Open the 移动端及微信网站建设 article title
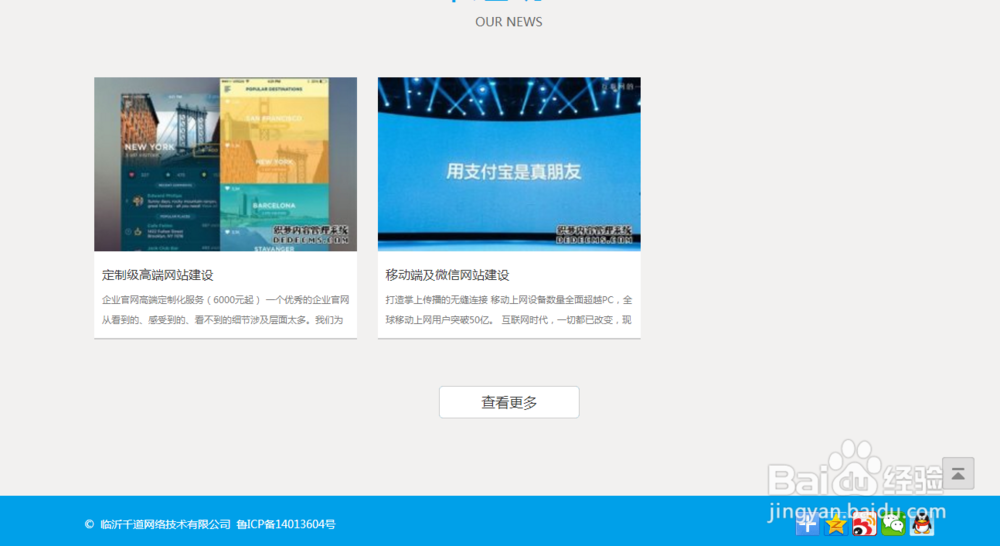Image resolution: width=1000 pixels, height=546 pixels. [447, 275]
